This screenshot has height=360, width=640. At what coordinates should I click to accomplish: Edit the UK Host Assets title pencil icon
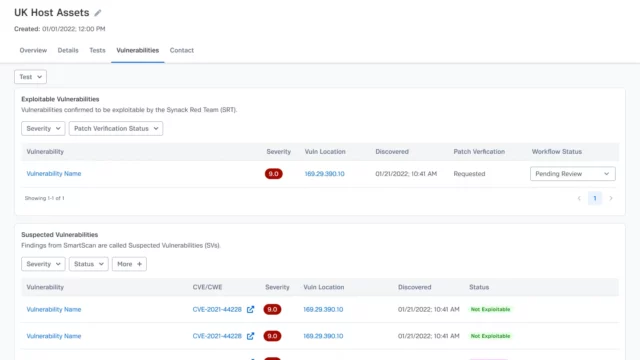click(98, 13)
